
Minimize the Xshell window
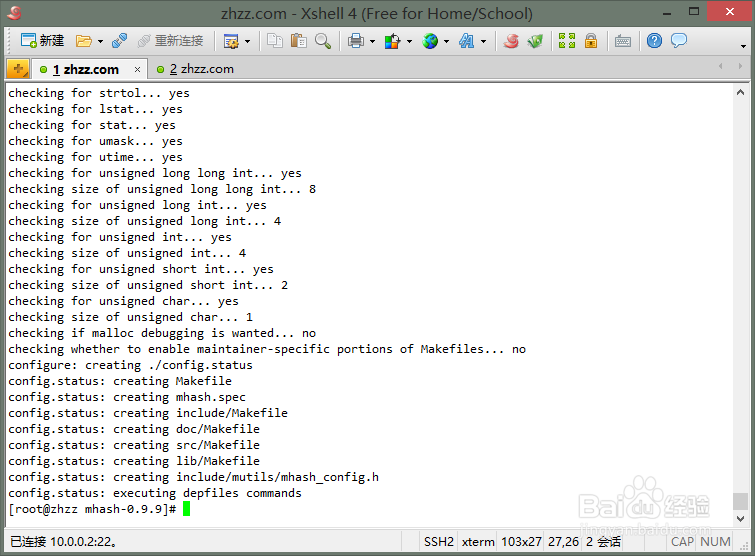coord(667,13)
